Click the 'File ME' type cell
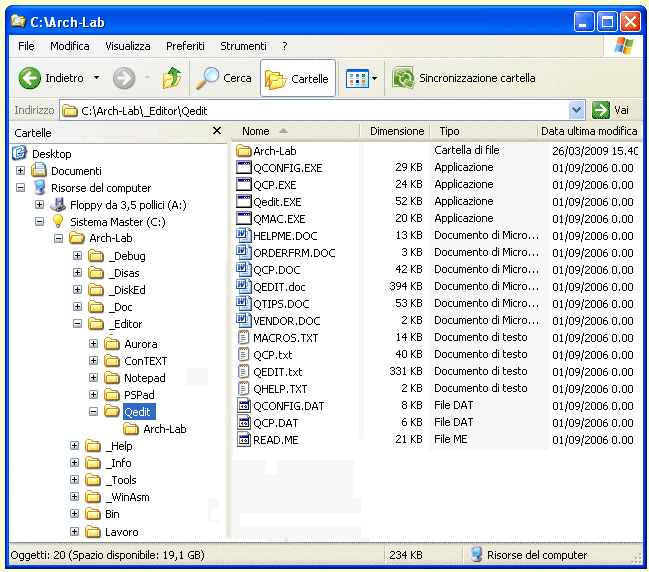 [451, 439]
